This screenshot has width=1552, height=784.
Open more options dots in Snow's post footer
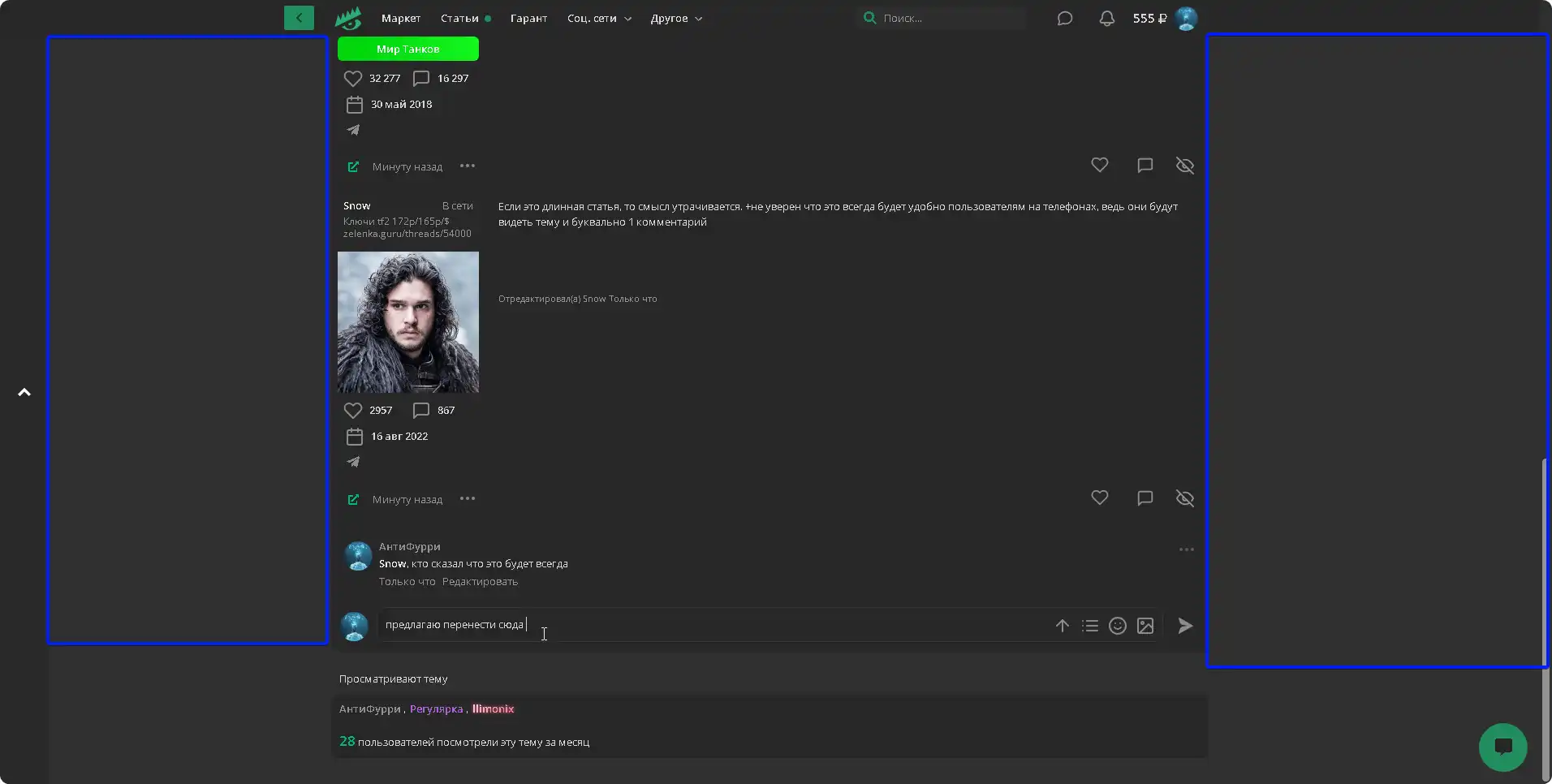(468, 498)
